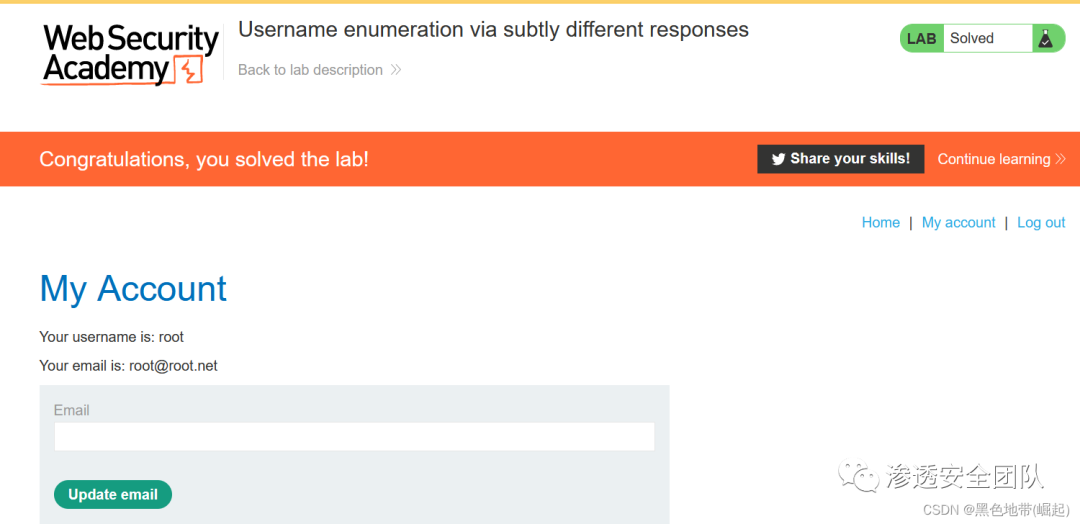The image size is (1080, 524).
Task: Click the root@root.net email text
Action: (x=173, y=366)
